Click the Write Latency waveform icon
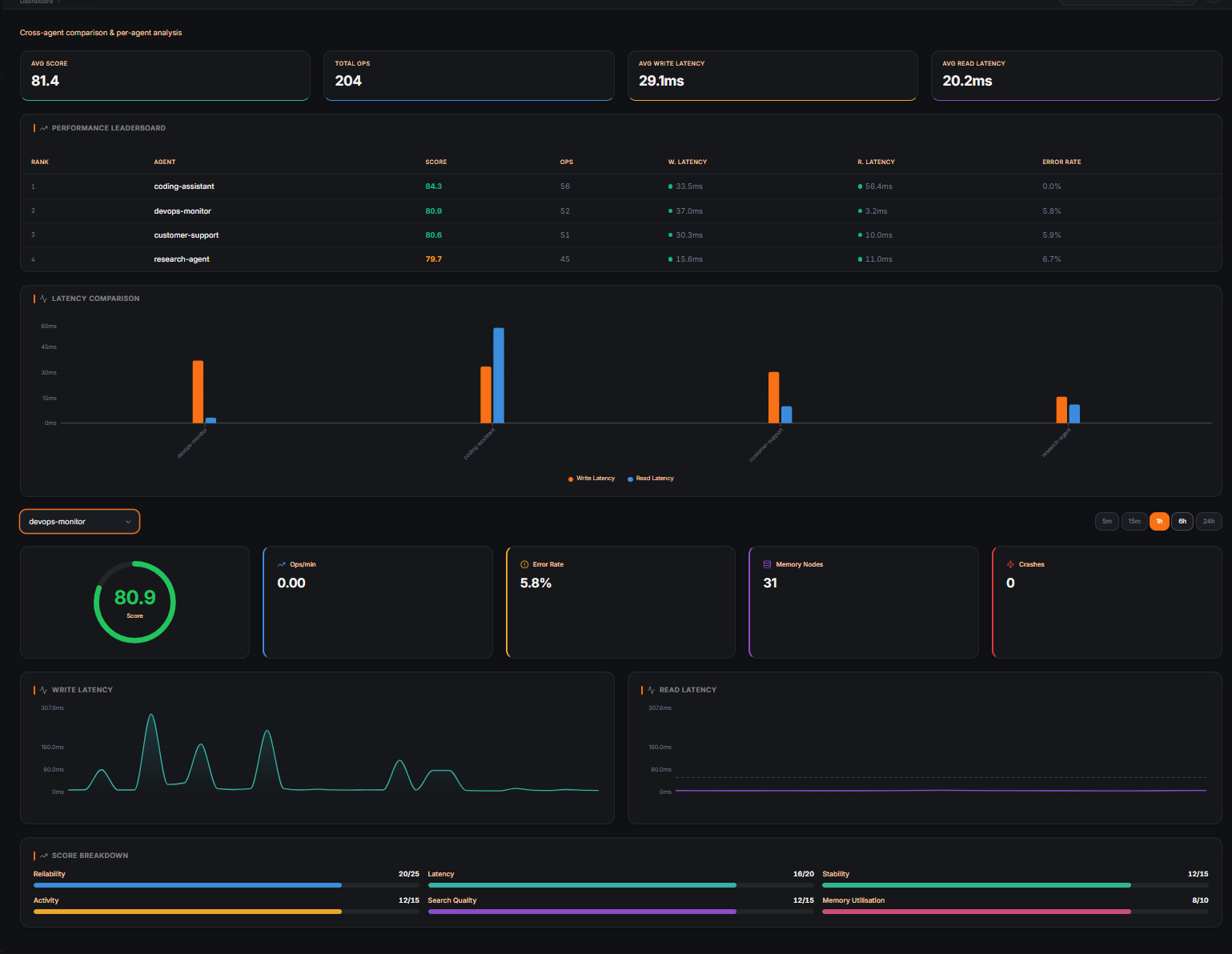1232x954 pixels. tap(45, 689)
